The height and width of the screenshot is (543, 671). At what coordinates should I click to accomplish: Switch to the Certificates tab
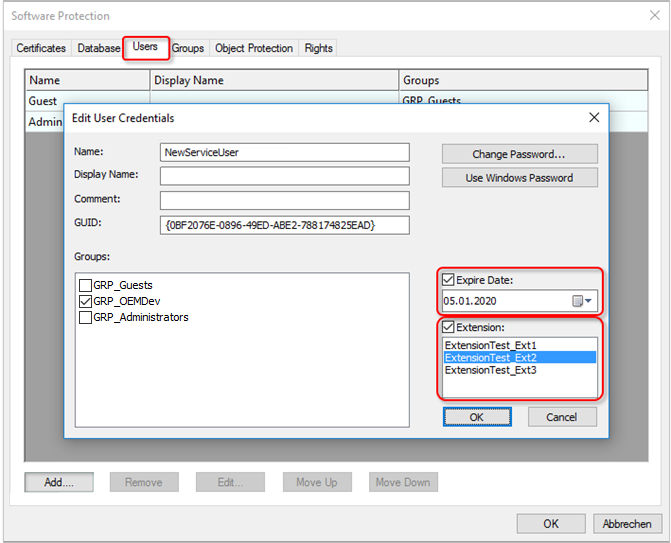tap(41, 48)
